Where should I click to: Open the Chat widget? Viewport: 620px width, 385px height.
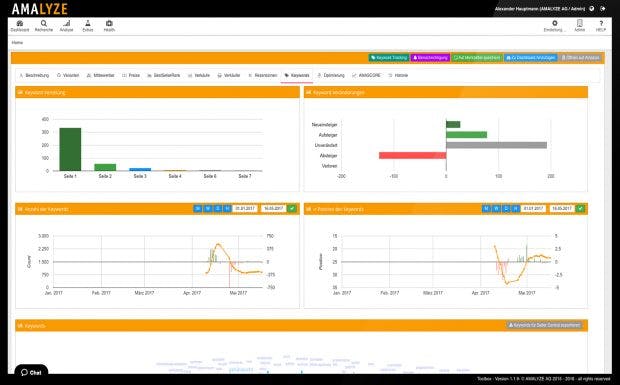[31, 372]
